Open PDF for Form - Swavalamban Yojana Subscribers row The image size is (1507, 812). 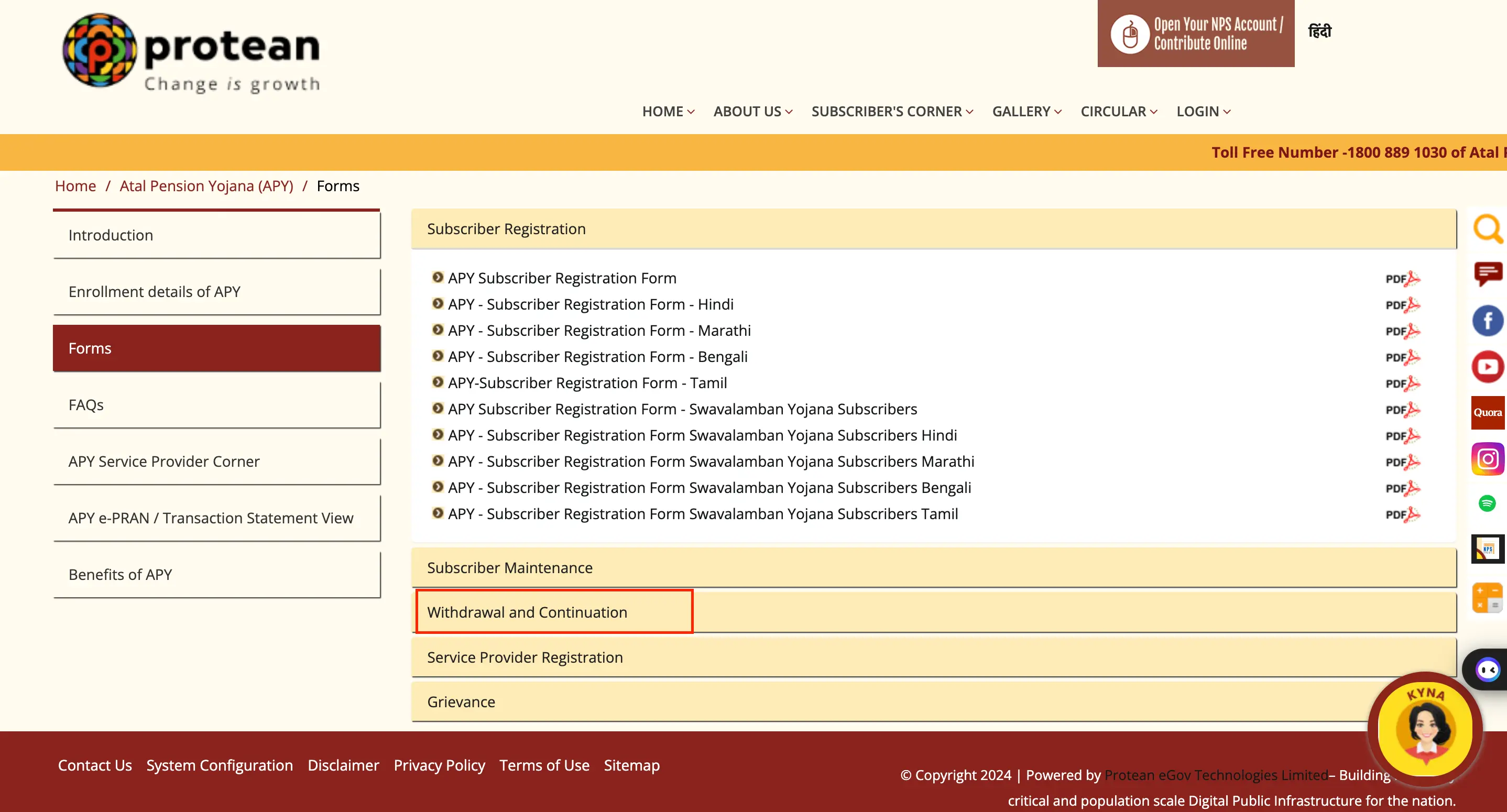[1402, 410]
